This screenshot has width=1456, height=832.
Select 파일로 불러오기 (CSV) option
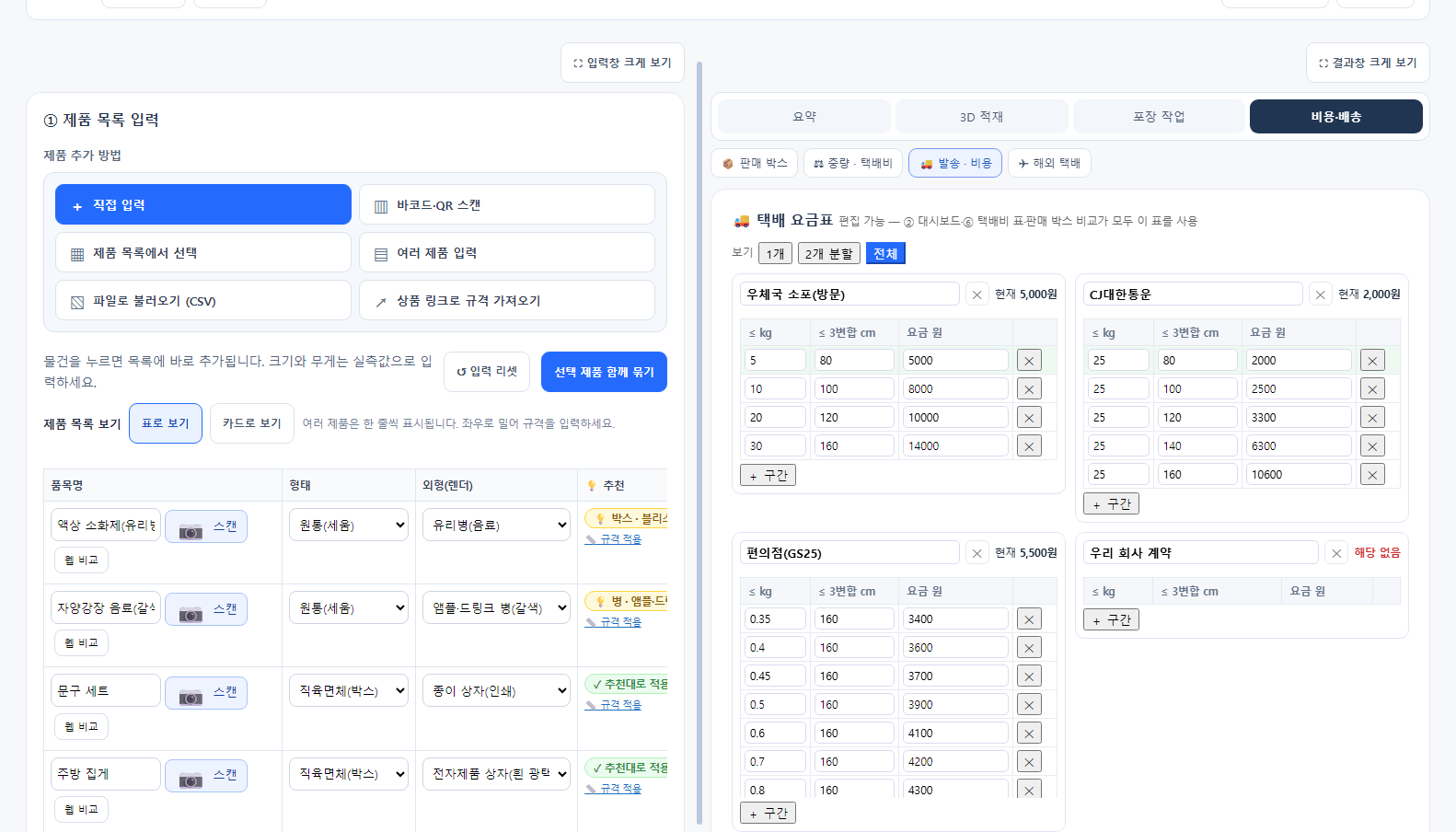[x=203, y=300]
